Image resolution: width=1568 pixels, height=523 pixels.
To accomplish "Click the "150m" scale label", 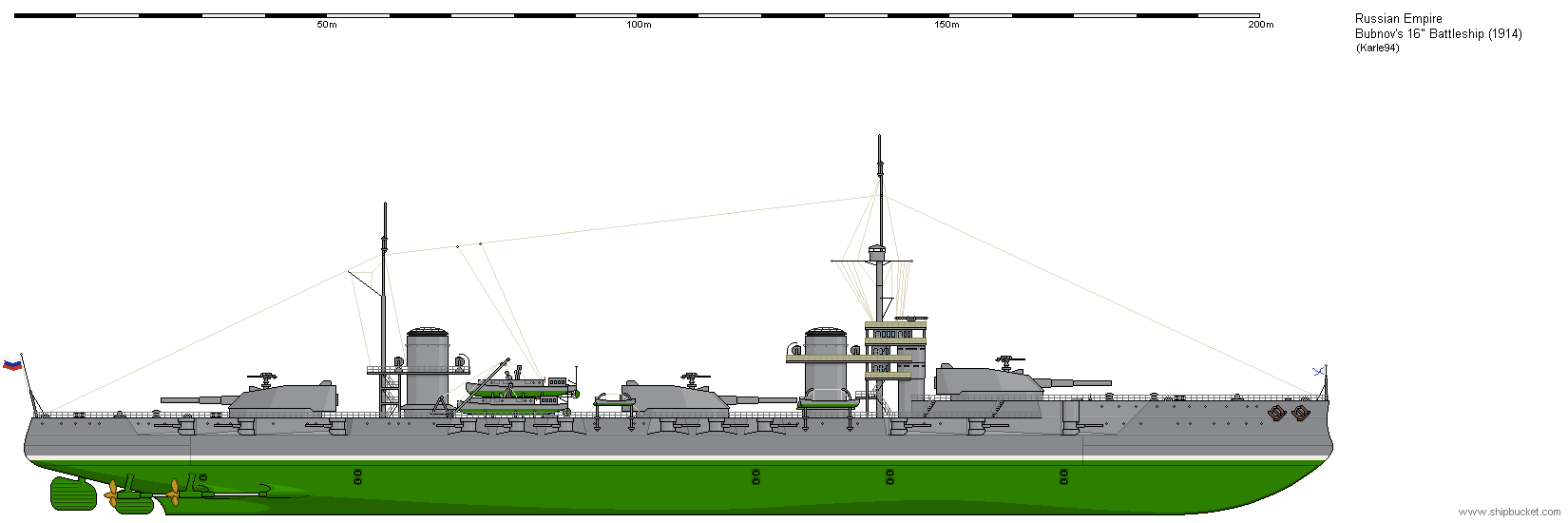I will [x=947, y=25].
